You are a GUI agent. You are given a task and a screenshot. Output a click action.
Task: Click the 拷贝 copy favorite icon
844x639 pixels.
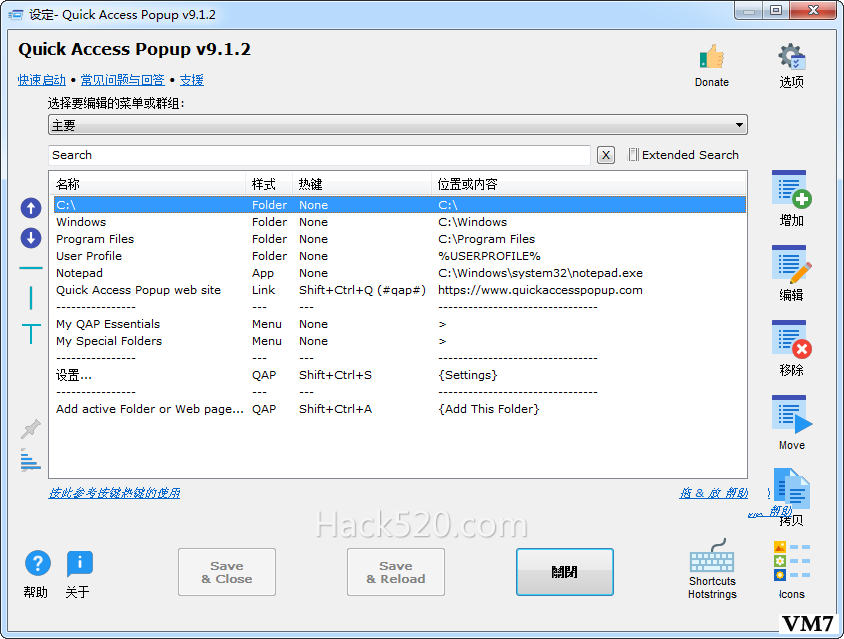coord(791,489)
